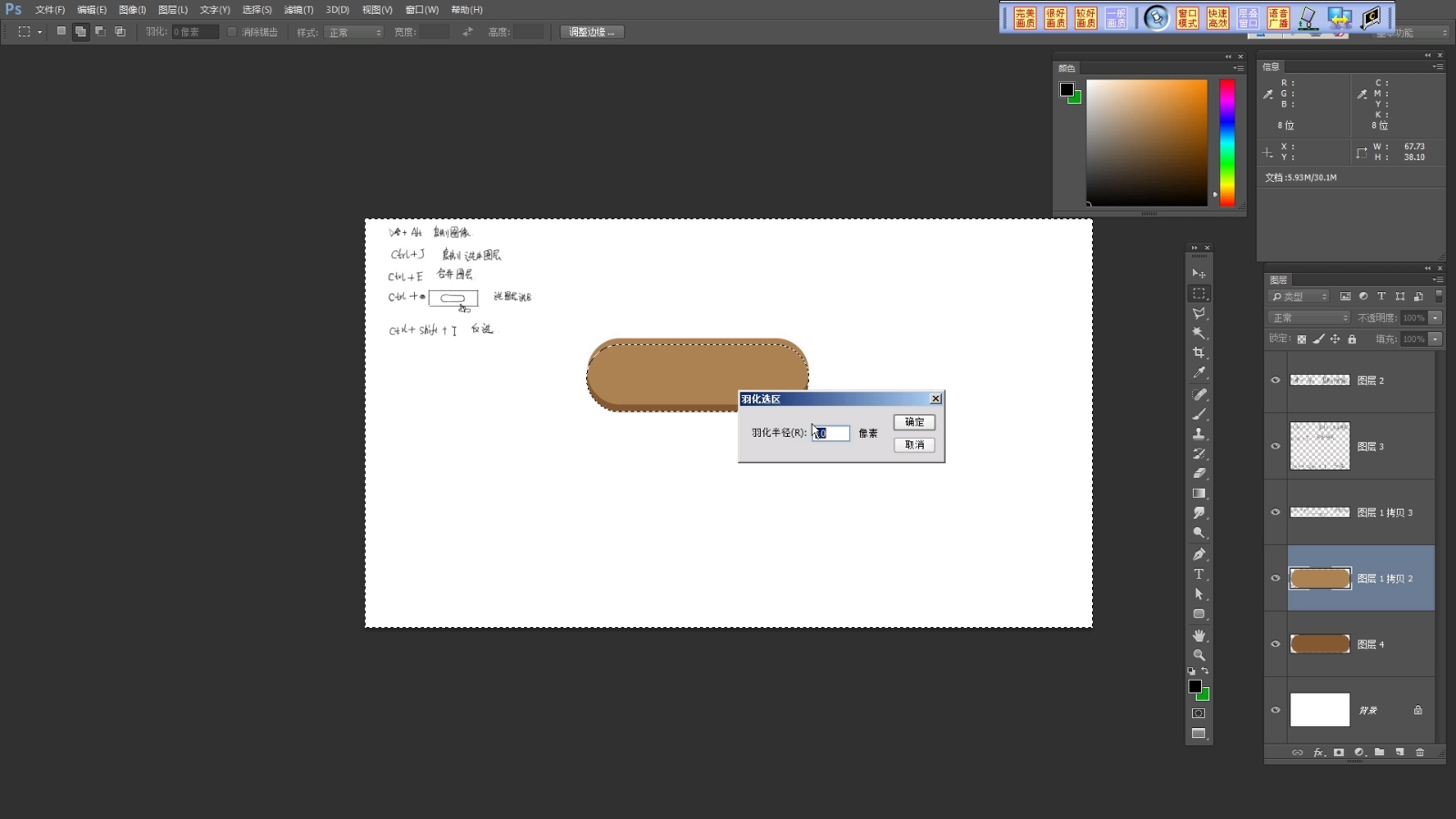Image resolution: width=1456 pixels, height=819 pixels.
Task: Select the Rounded Rectangle shape tool
Action: [1198, 614]
